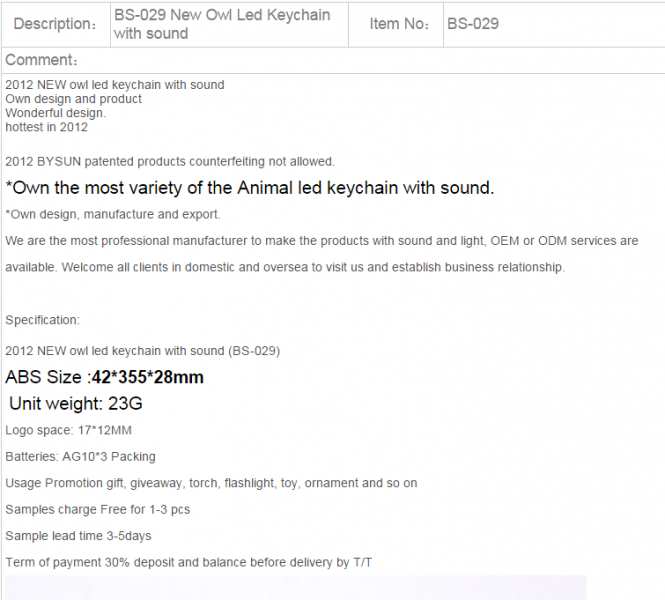Click the Term of payment 30% deposit line
This screenshot has width=665, height=600.
(189, 563)
